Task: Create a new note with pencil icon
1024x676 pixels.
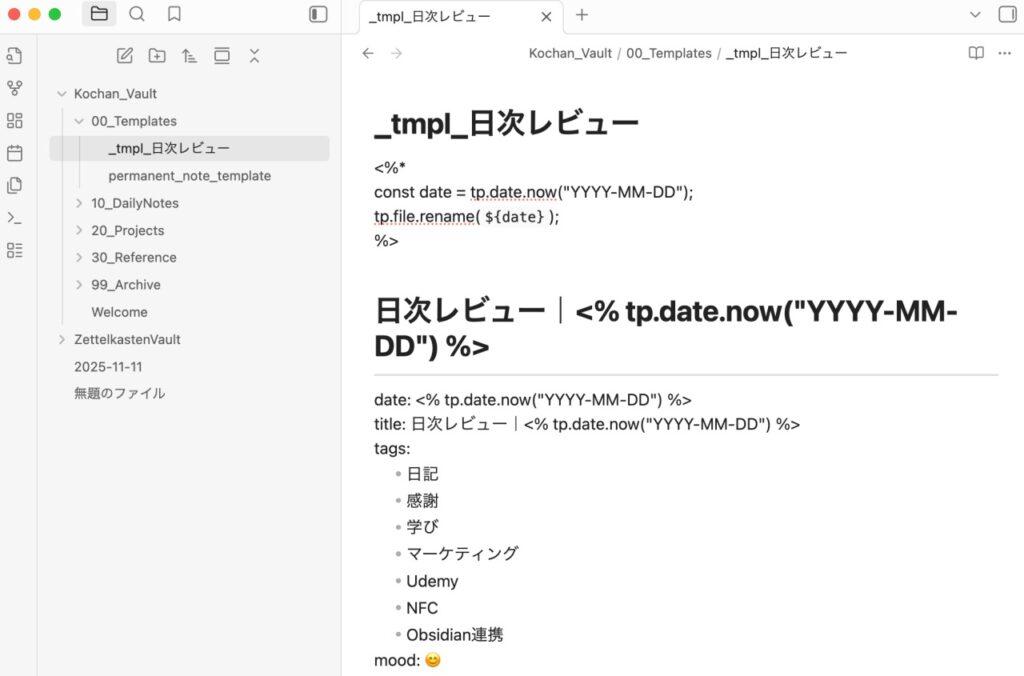Action: pos(125,56)
